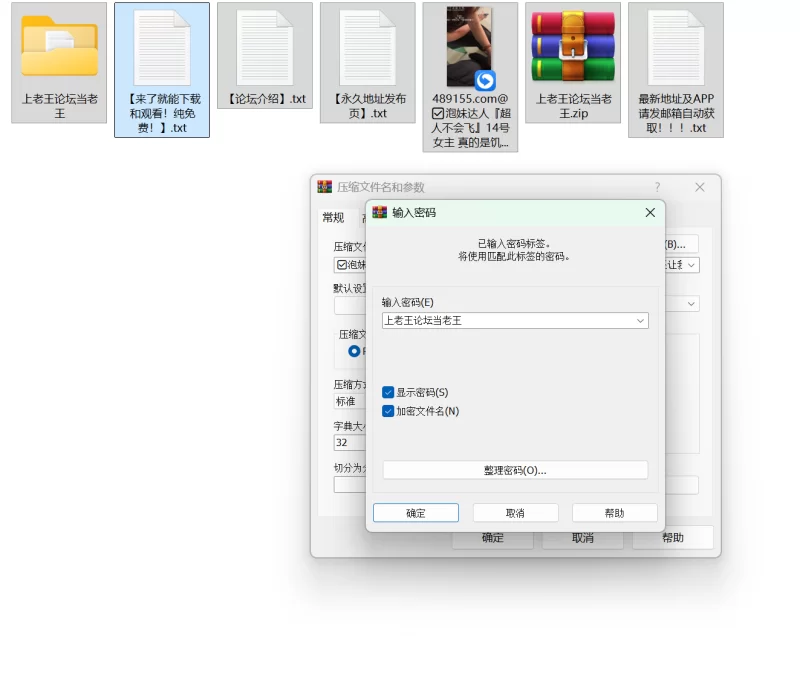Switch to the 常规 tab
The image size is (800, 686).
coord(333,218)
